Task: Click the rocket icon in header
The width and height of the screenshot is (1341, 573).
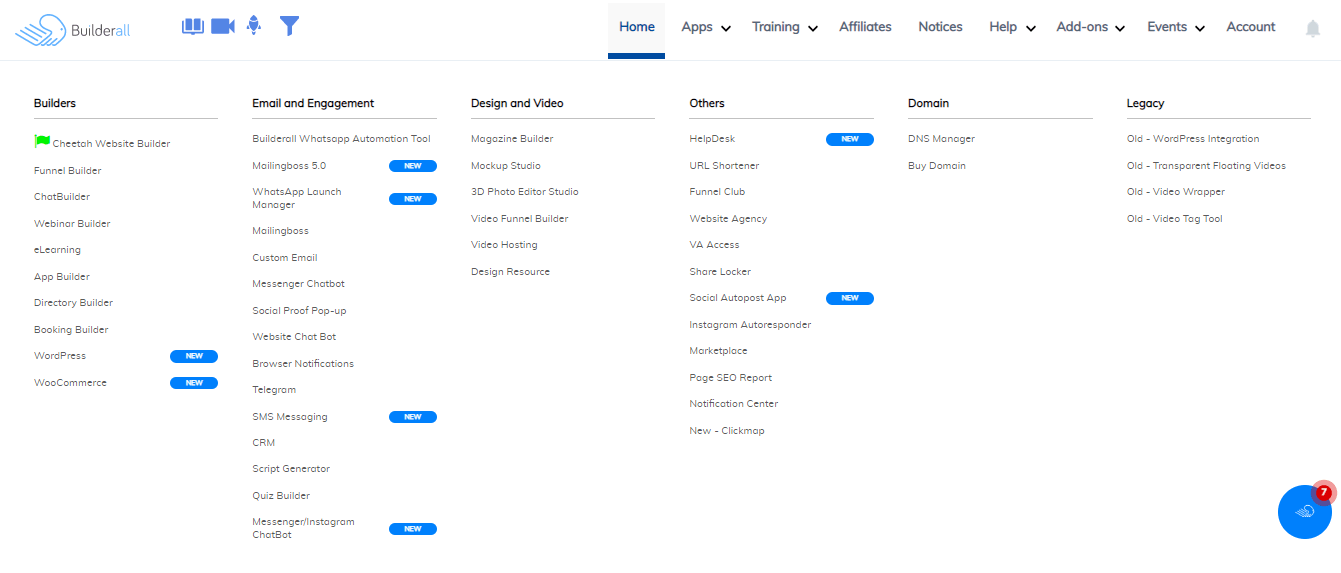Action: click(254, 26)
